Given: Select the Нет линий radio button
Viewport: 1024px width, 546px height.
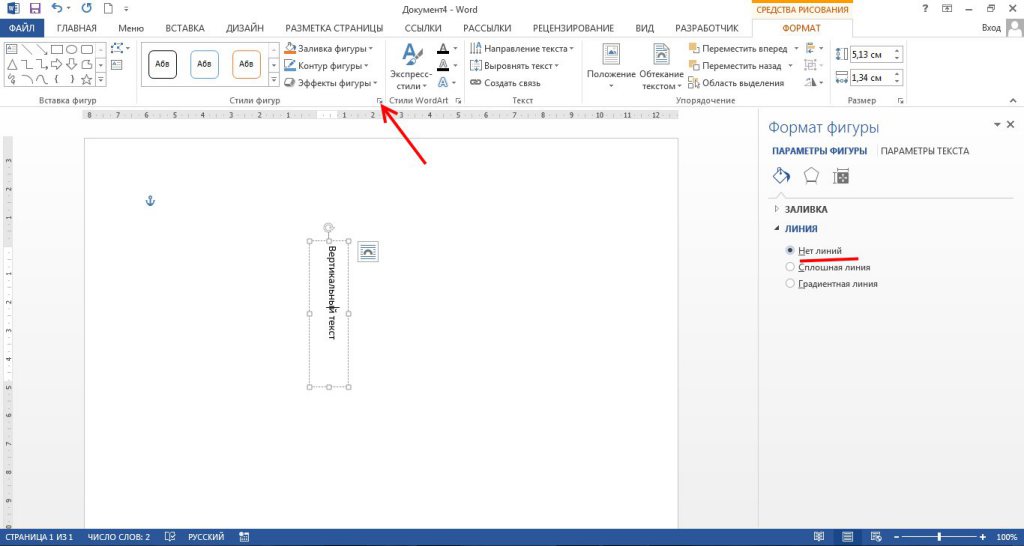Looking at the screenshot, I should [x=790, y=250].
